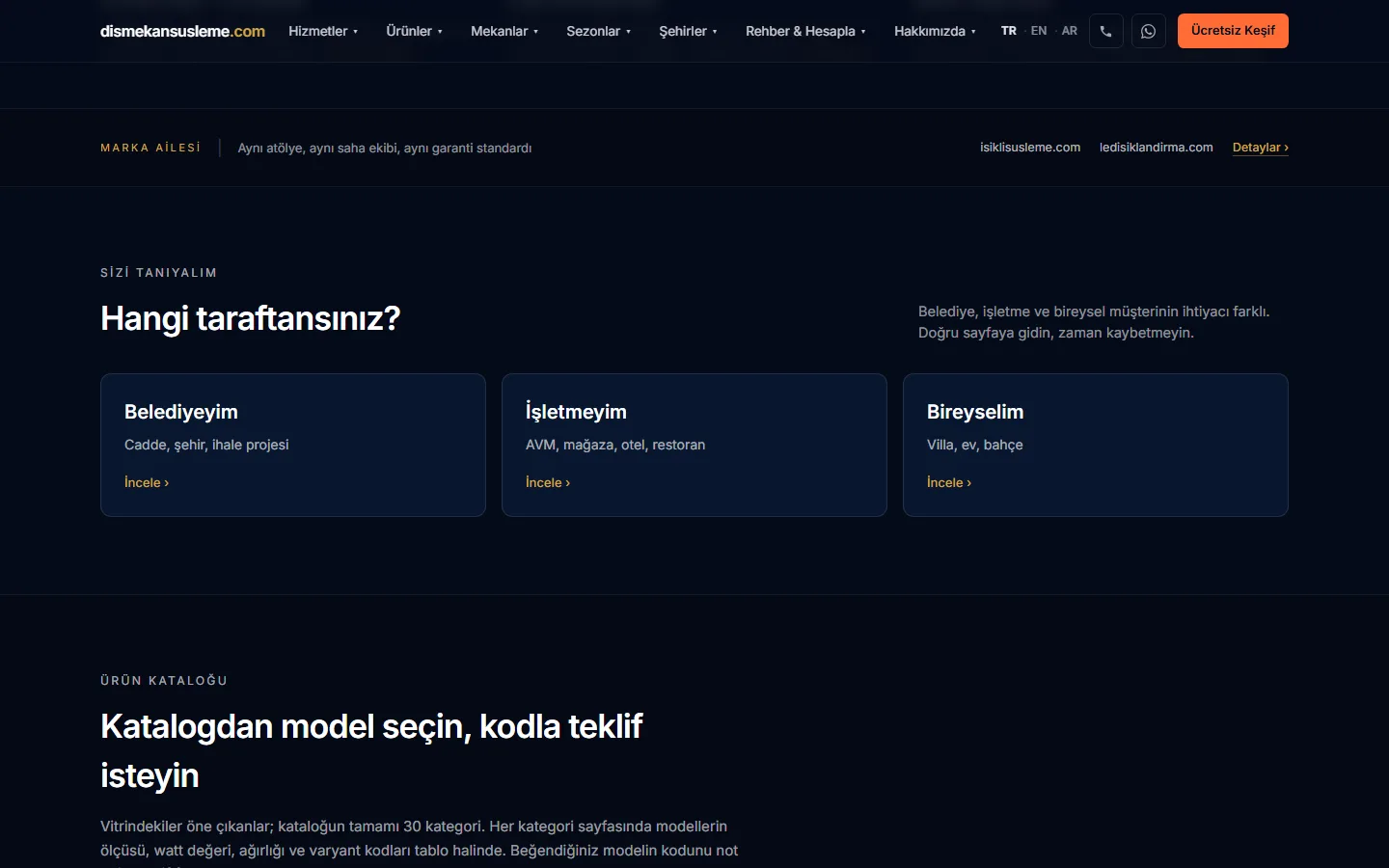This screenshot has width=1389, height=868.
Task: Click the 'SİZİ TANIYALIM' label
Action: [x=159, y=273]
